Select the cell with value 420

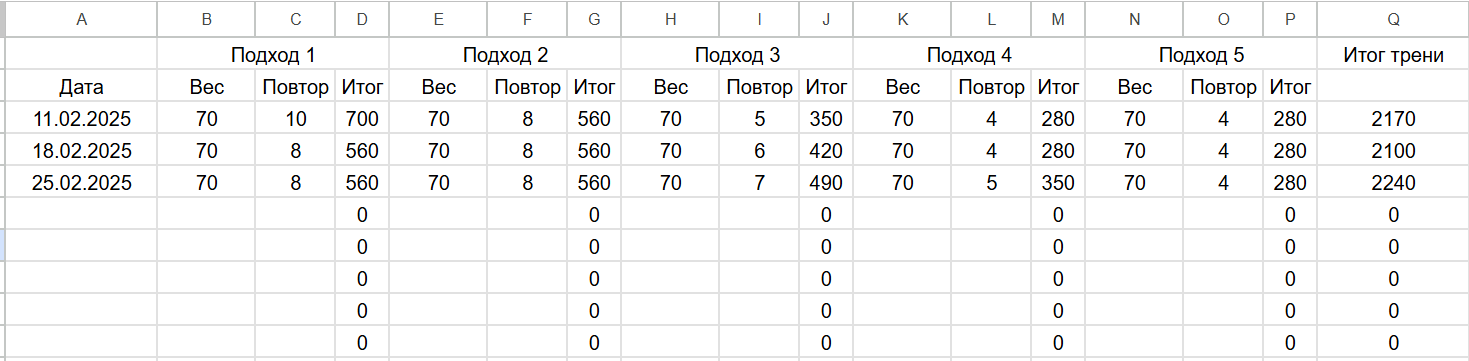click(825, 151)
